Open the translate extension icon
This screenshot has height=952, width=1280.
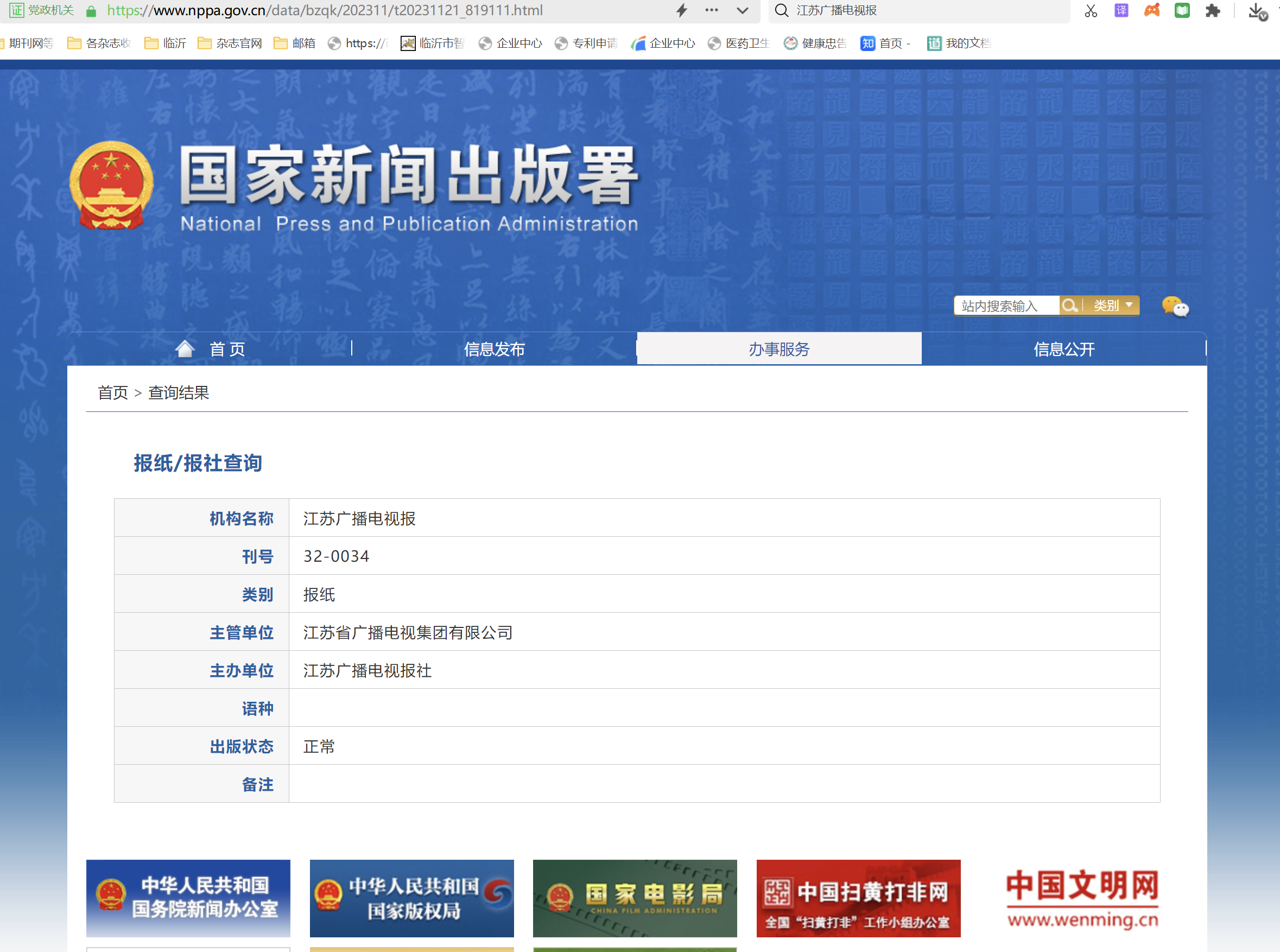(1121, 10)
